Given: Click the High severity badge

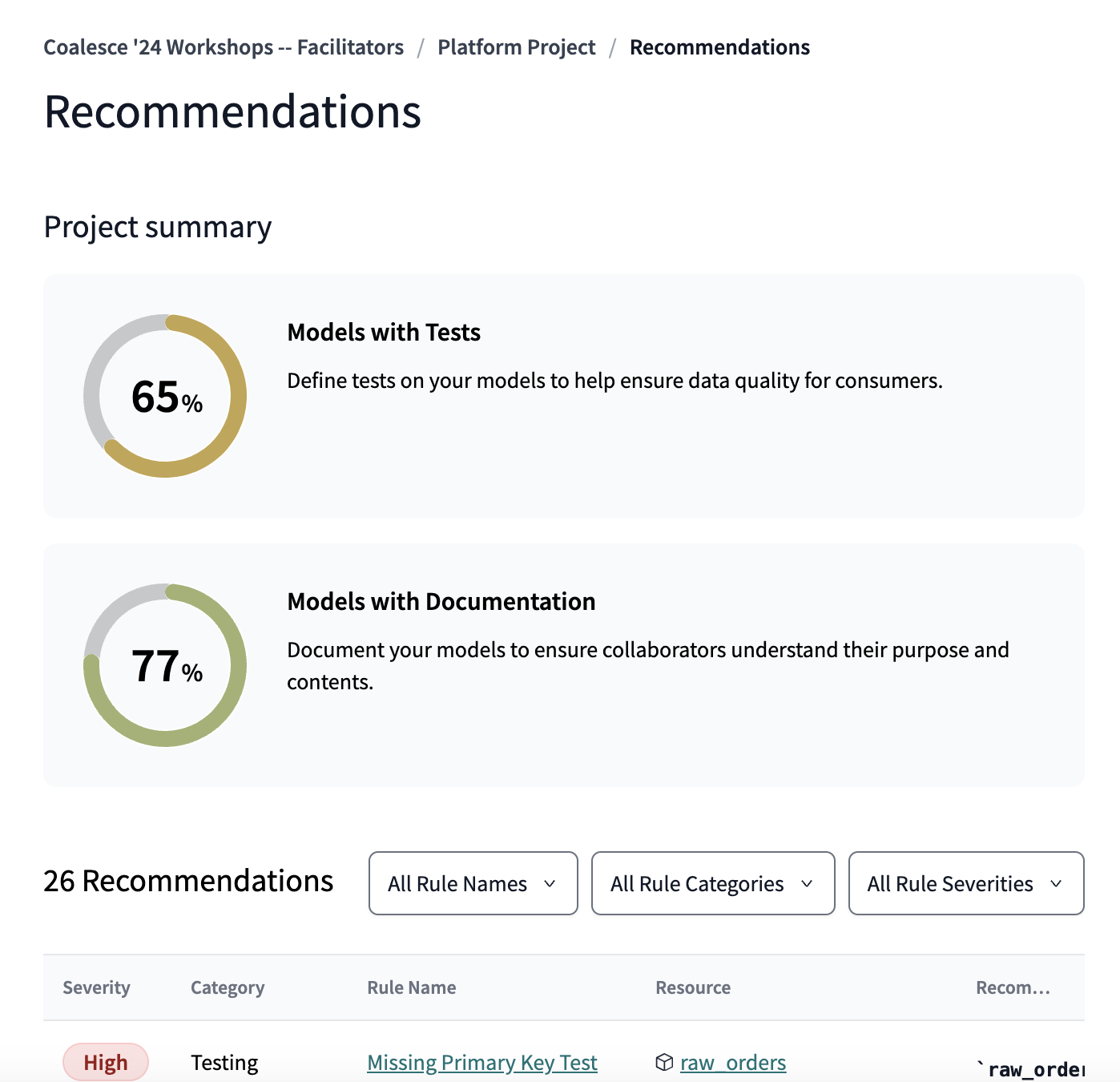Looking at the screenshot, I should (105, 1062).
